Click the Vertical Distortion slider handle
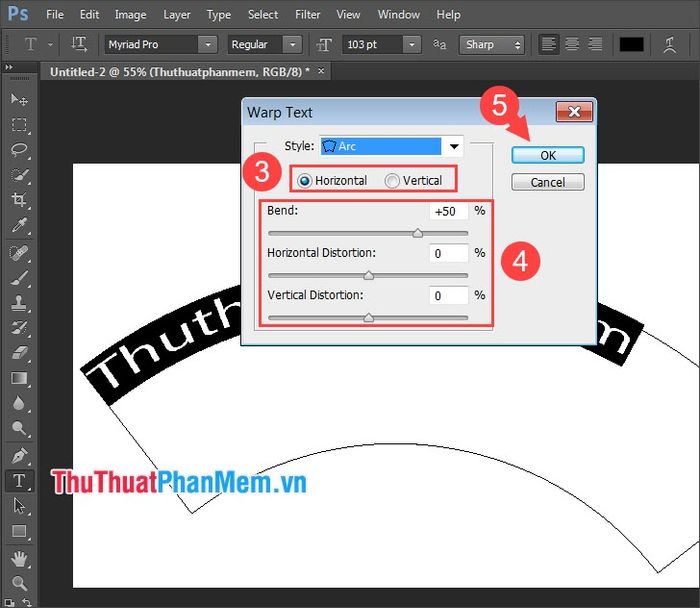The height and width of the screenshot is (608, 700). [368, 318]
